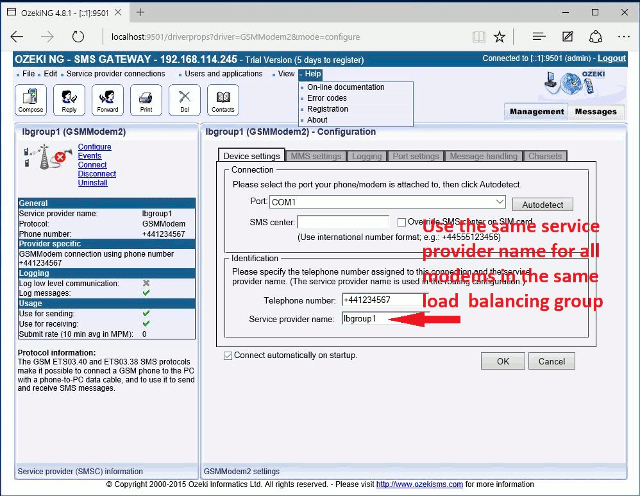
Task: Switch to the Charsets tab
Action: tap(545, 156)
